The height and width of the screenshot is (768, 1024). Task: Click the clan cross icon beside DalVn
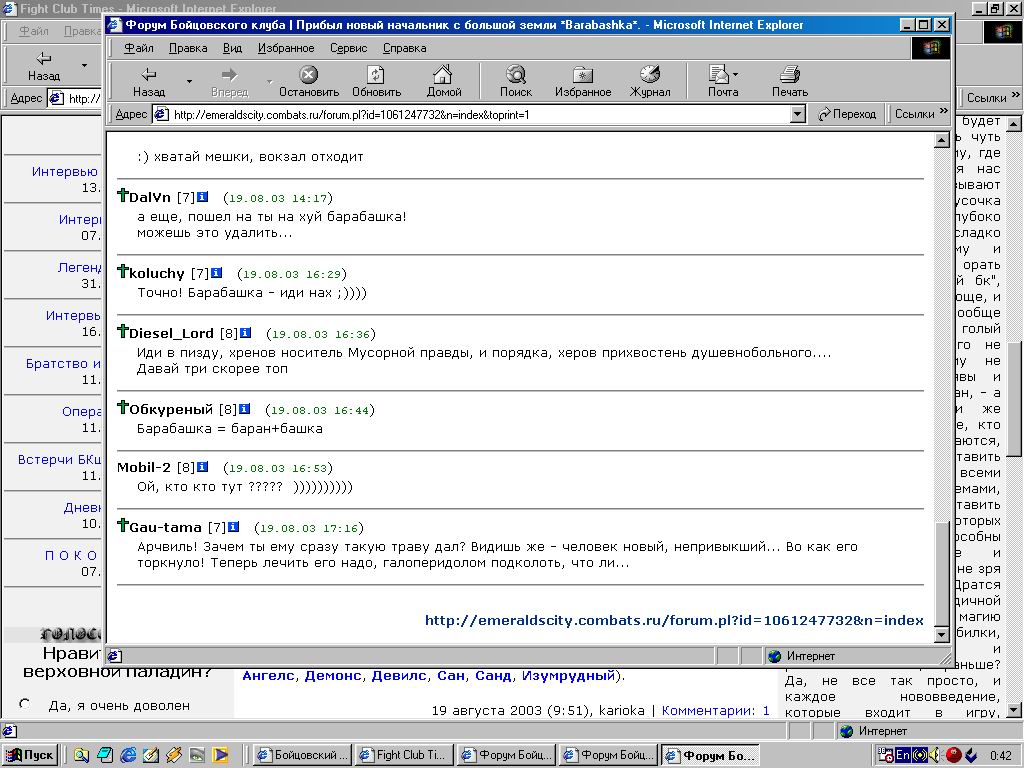click(123, 195)
